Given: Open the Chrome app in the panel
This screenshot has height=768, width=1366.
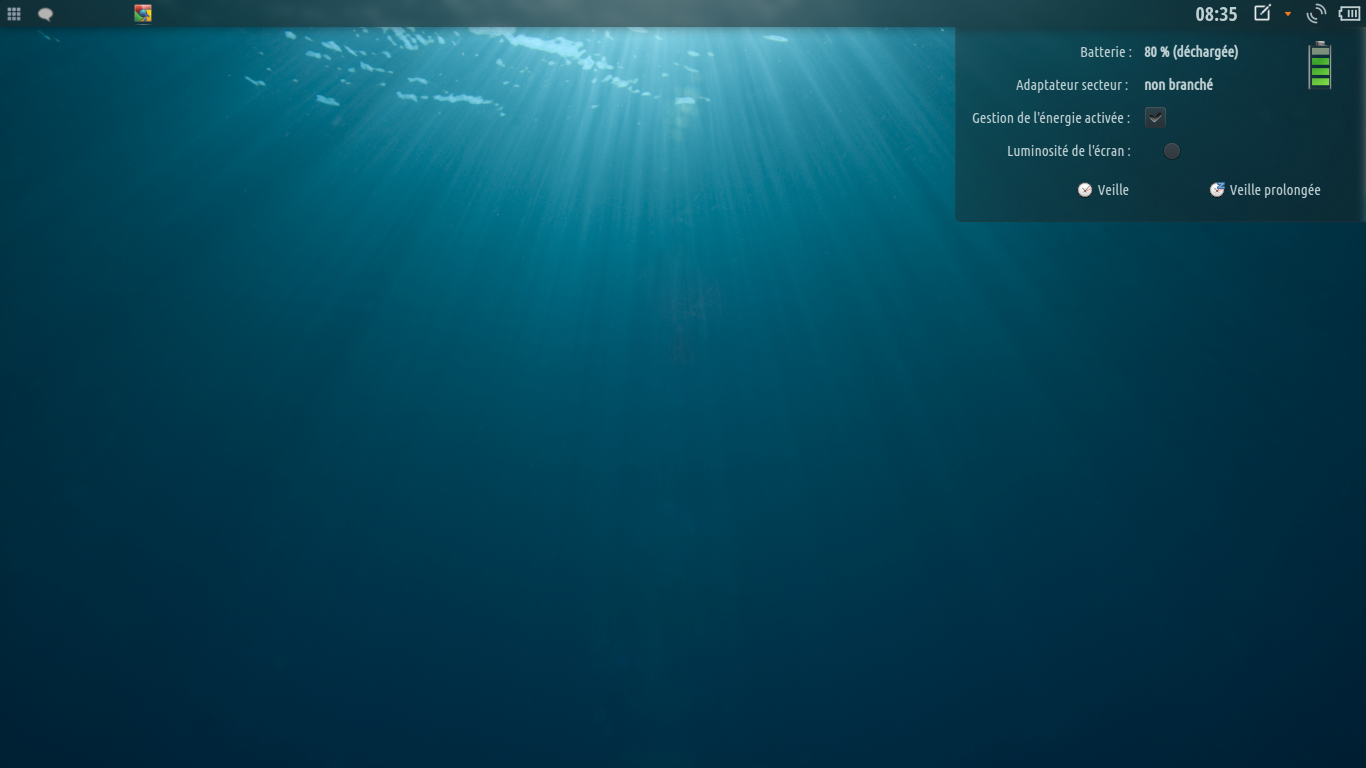Looking at the screenshot, I should [143, 14].
